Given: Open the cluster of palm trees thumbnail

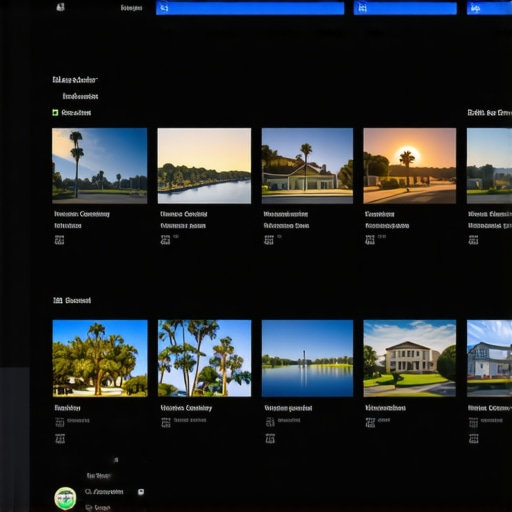Looking at the screenshot, I should 204,358.
